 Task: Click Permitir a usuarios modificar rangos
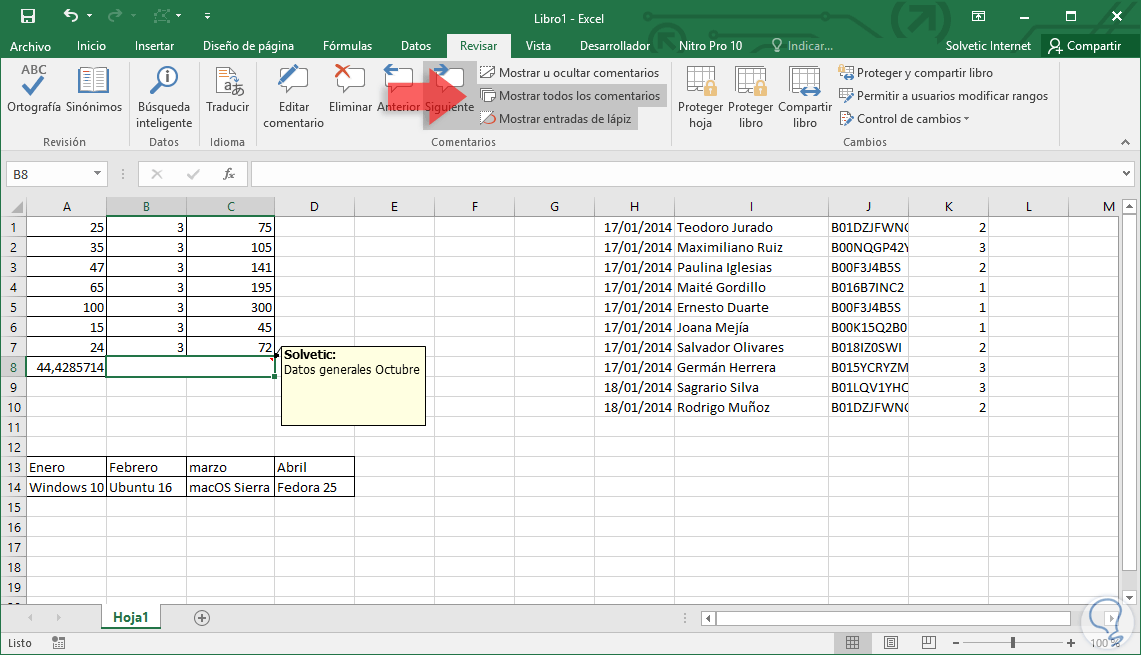coord(943,95)
